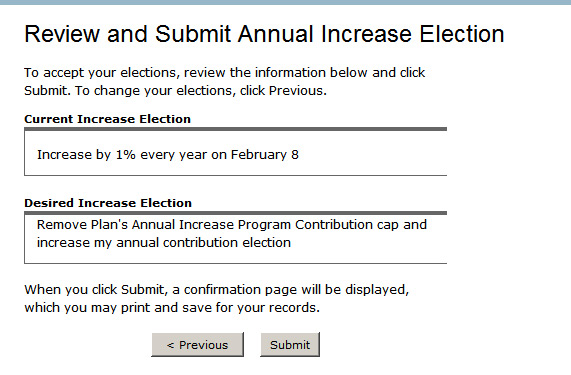Viewport: 571px width, 375px height.
Task: Click 'February 8' in the current election box
Action: click(265, 155)
